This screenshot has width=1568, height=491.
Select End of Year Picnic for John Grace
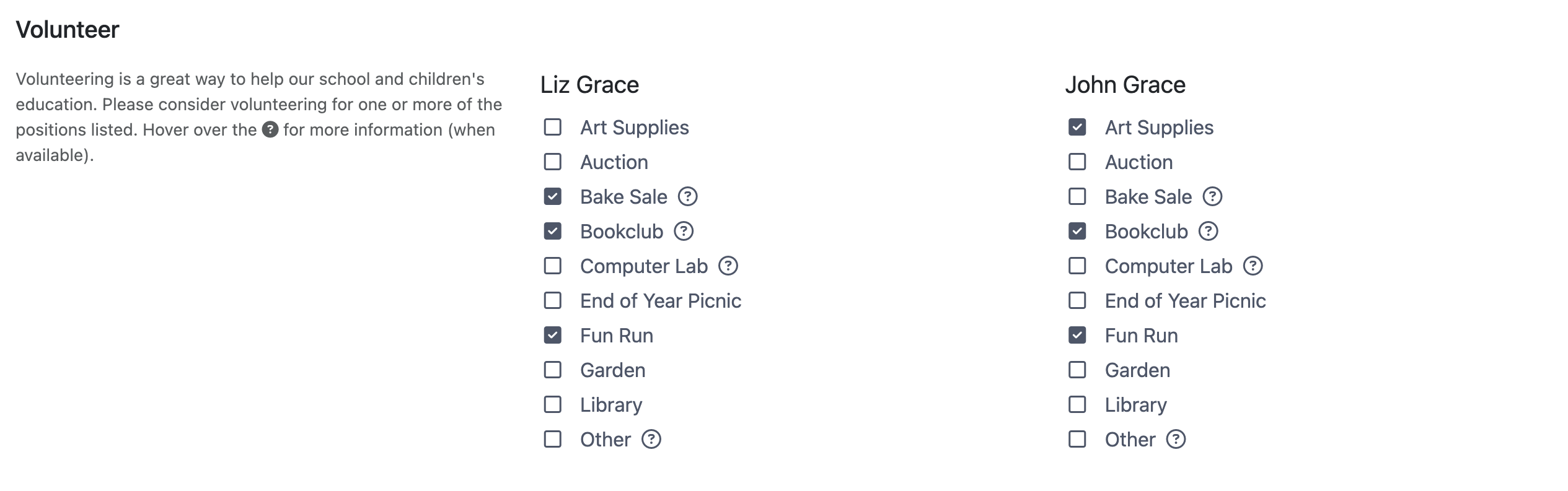point(1078,301)
